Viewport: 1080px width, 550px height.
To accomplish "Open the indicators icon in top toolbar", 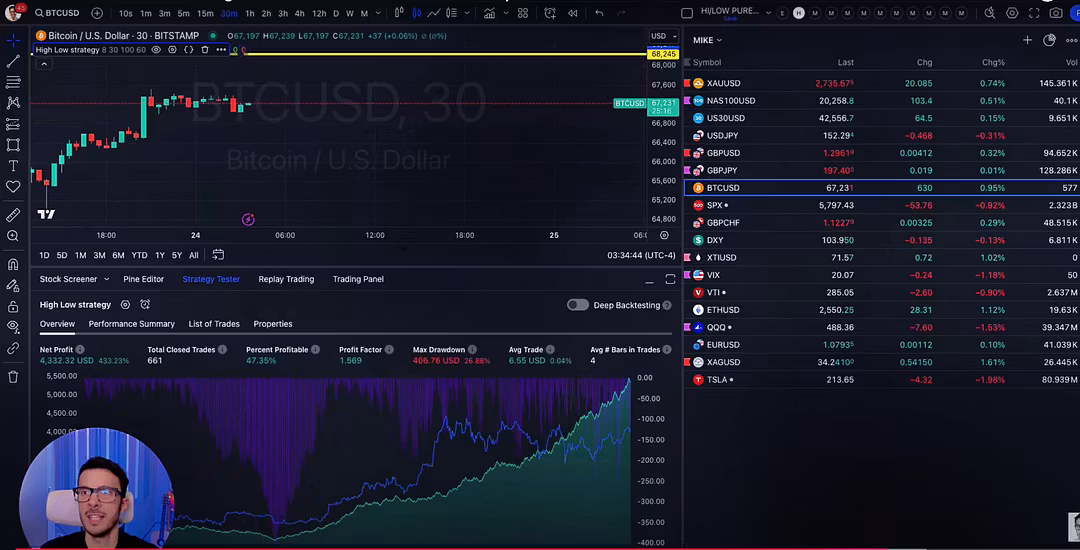I will point(489,13).
